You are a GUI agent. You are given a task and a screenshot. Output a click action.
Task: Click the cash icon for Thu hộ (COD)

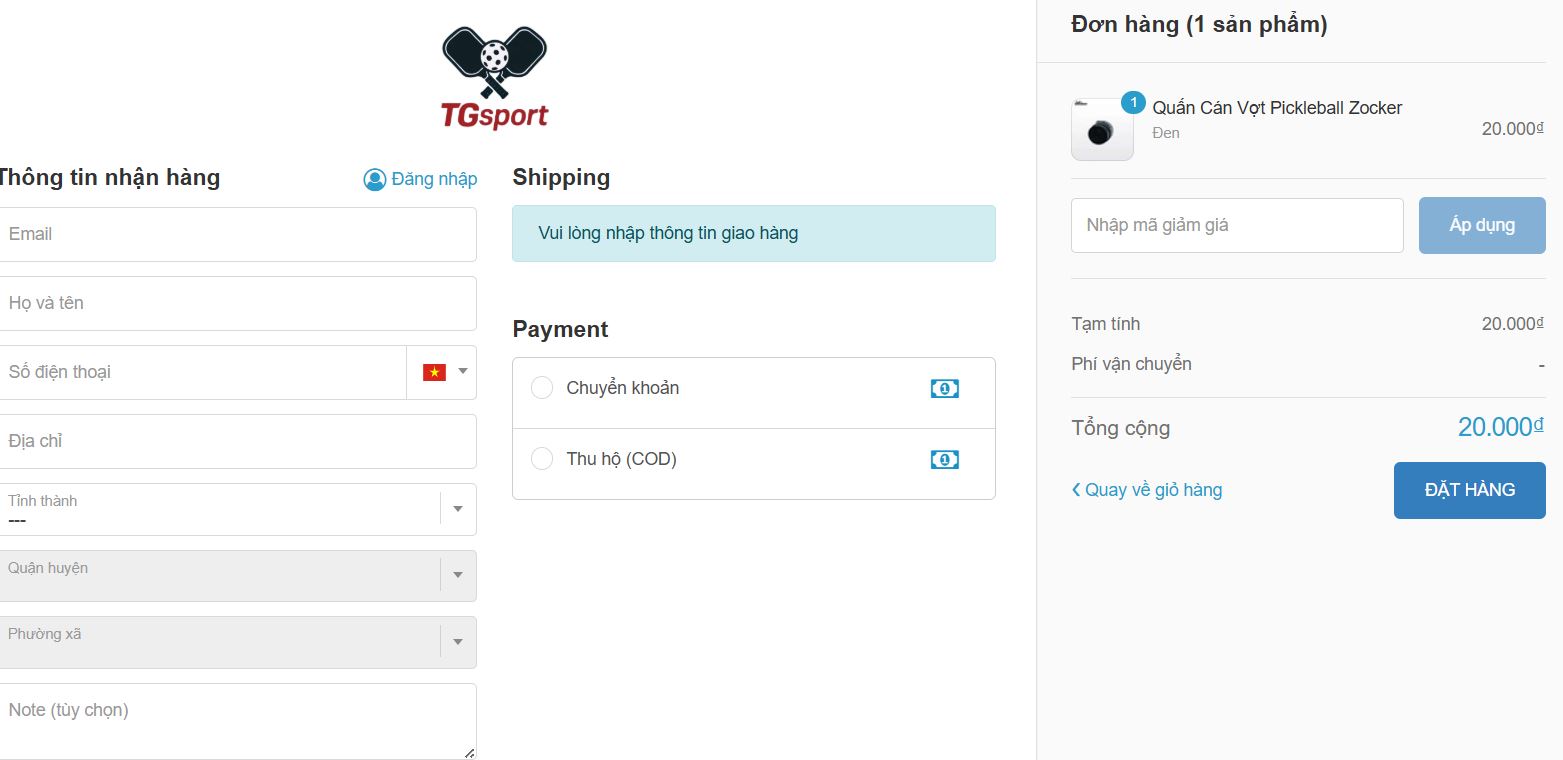coord(944,459)
